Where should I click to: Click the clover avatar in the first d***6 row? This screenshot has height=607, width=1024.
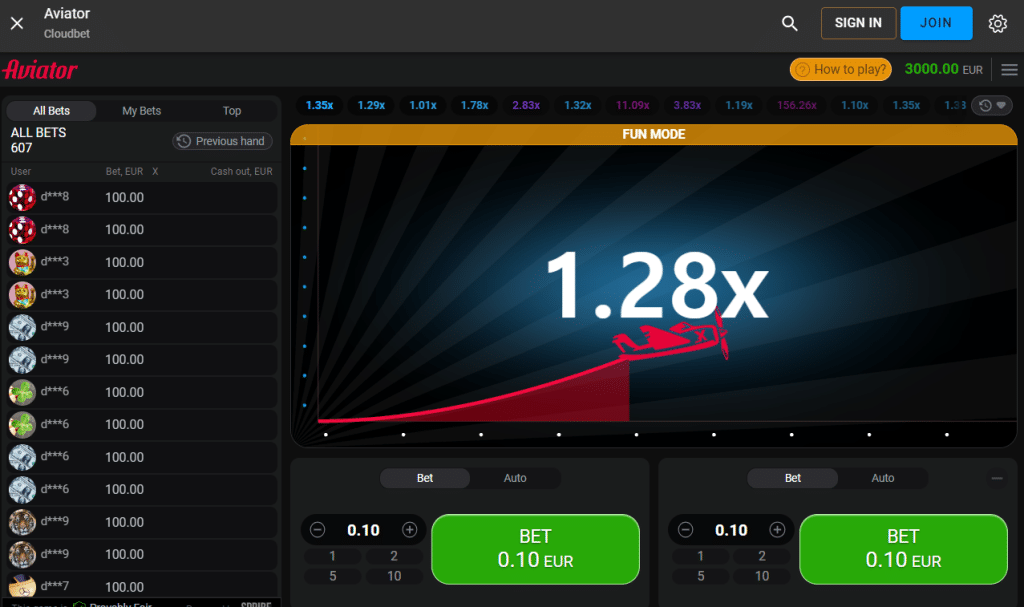point(22,392)
